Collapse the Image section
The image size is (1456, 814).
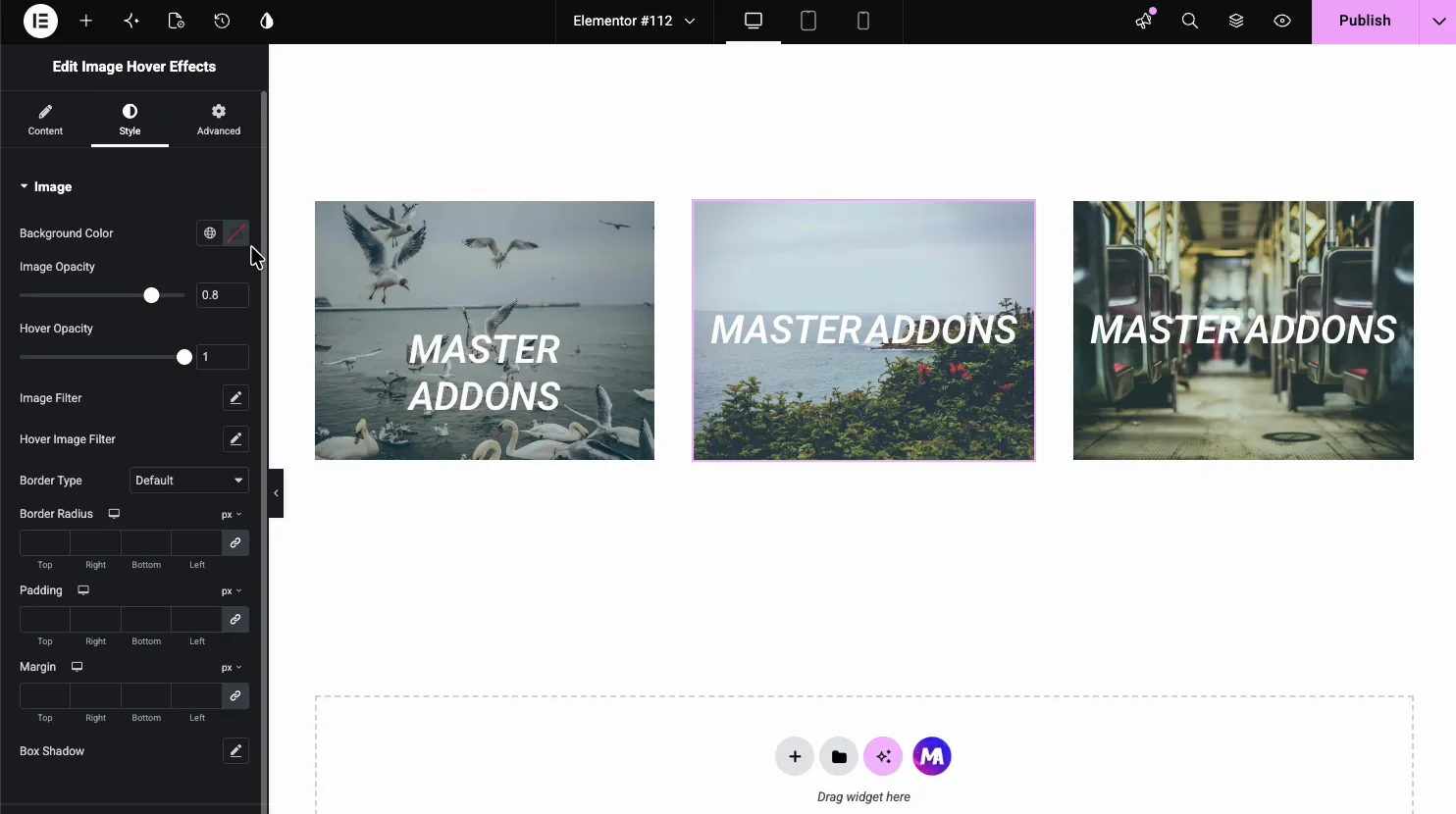coord(46,186)
